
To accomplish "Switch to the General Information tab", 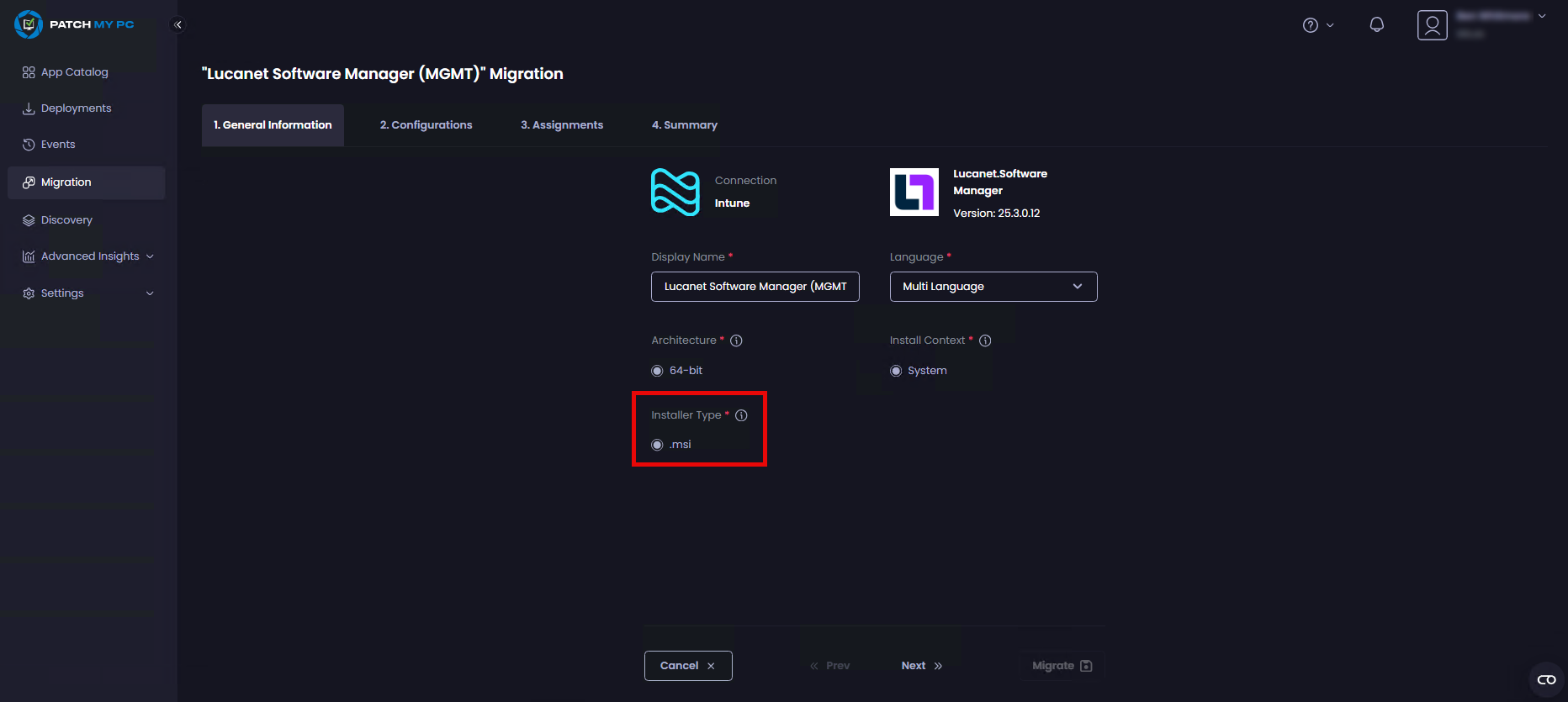I will pos(273,125).
